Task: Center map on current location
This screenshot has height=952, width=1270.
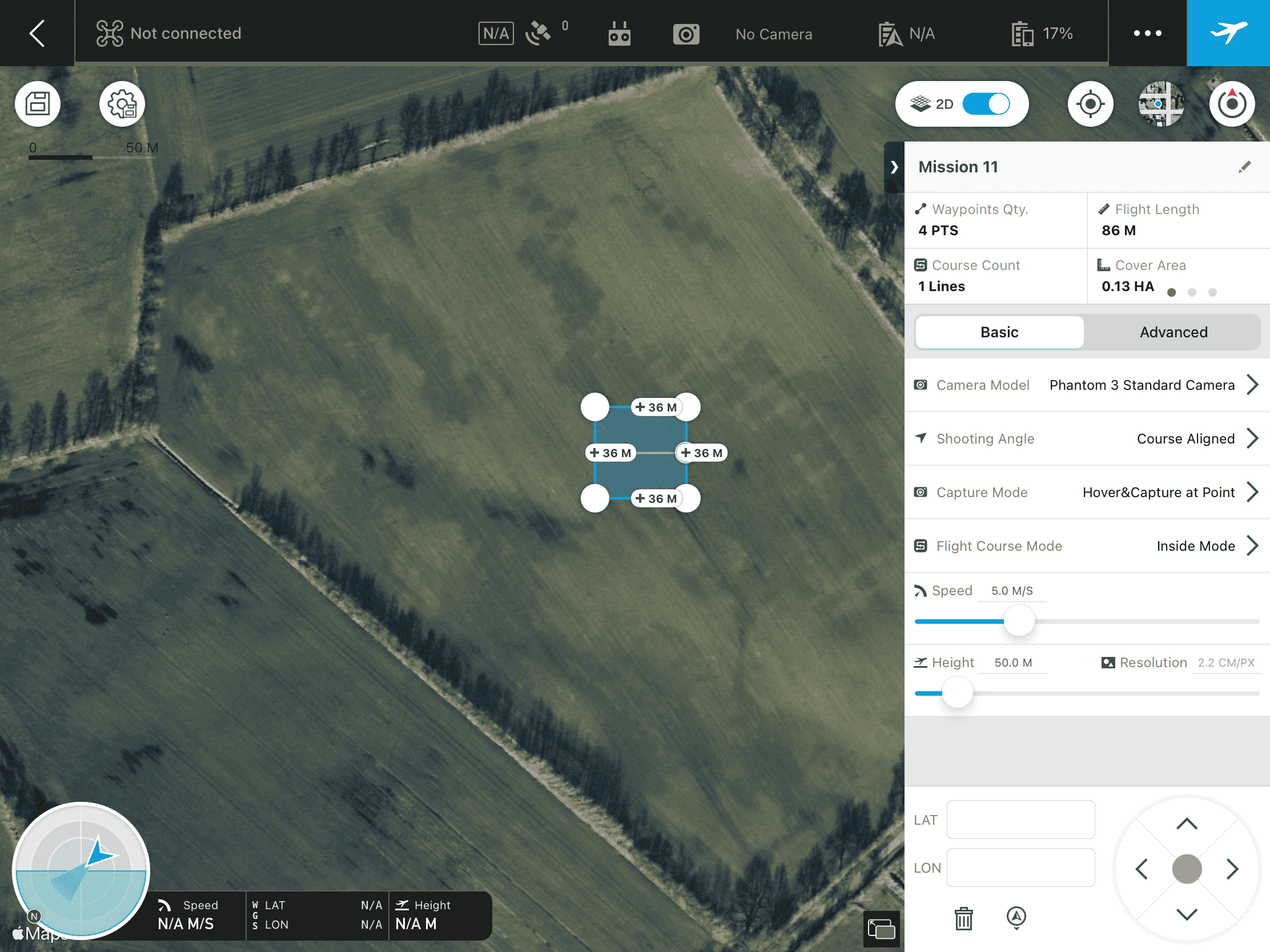Action: 1090,104
